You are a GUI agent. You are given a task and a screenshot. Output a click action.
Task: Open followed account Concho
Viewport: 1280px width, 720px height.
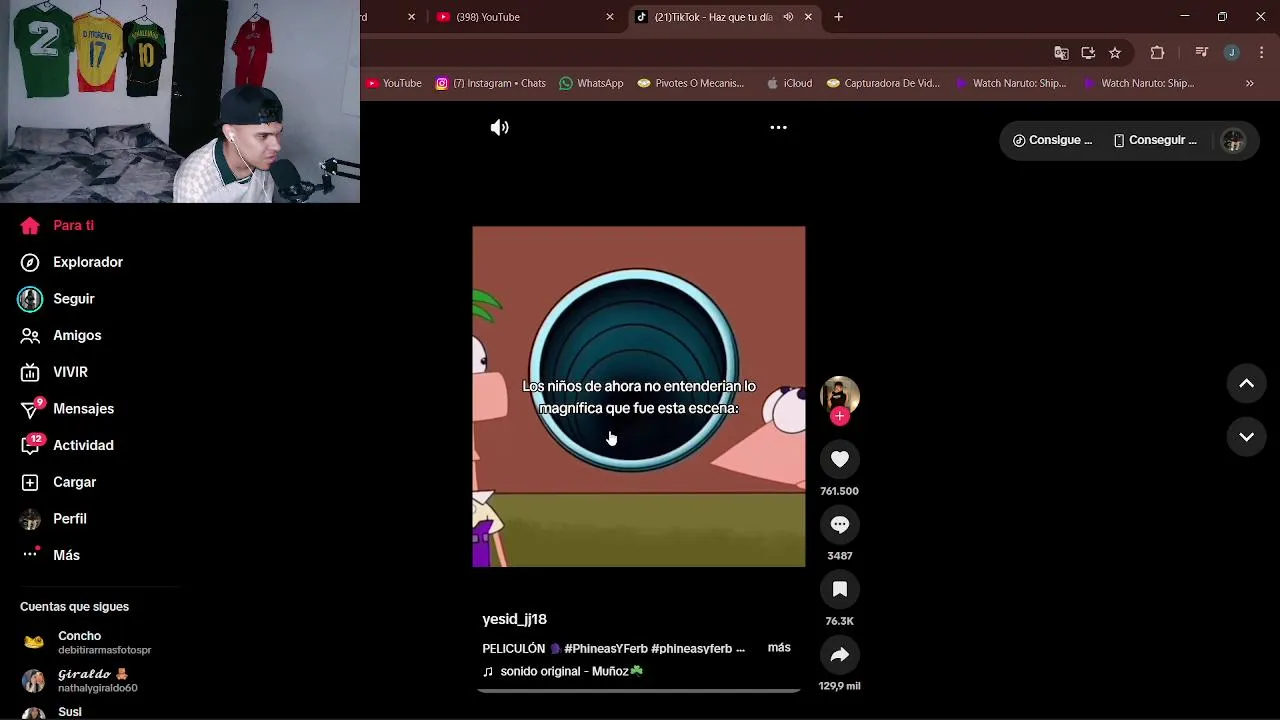pyautogui.click(x=98, y=642)
